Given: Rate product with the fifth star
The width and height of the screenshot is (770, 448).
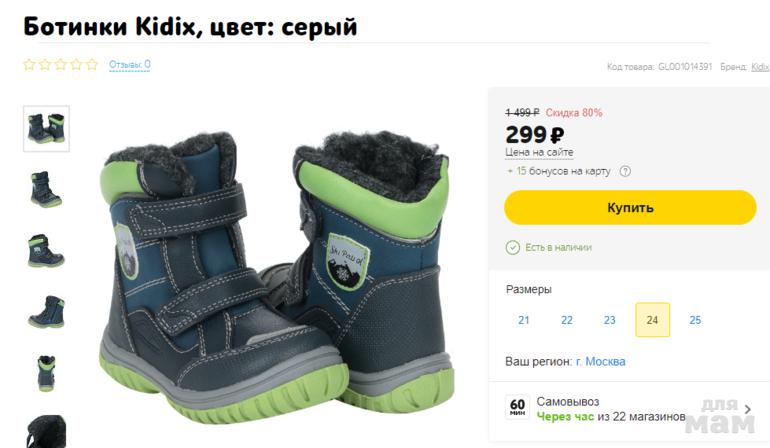Looking at the screenshot, I should coord(92,64).
